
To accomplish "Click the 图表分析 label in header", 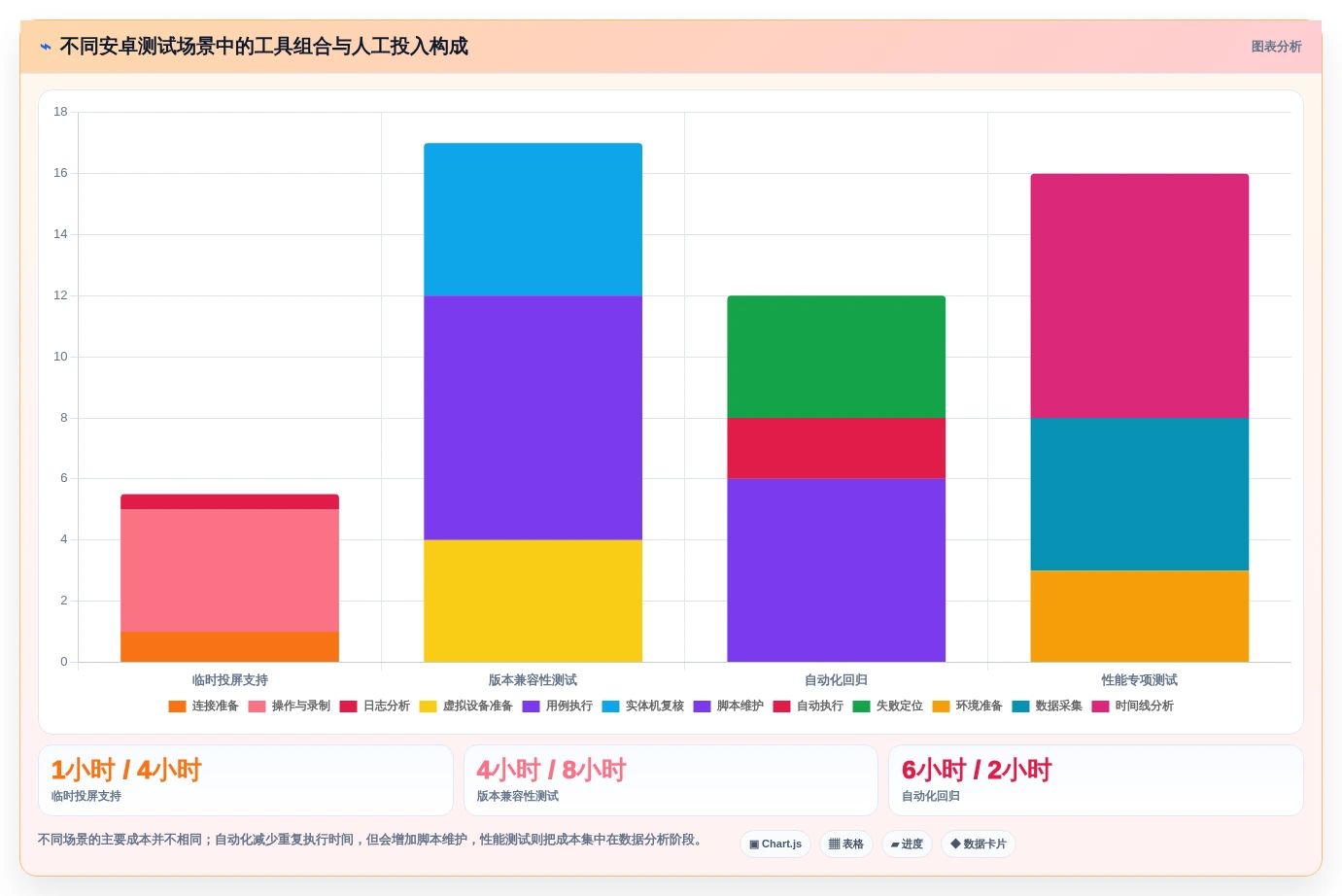I will click(1276, 47).
